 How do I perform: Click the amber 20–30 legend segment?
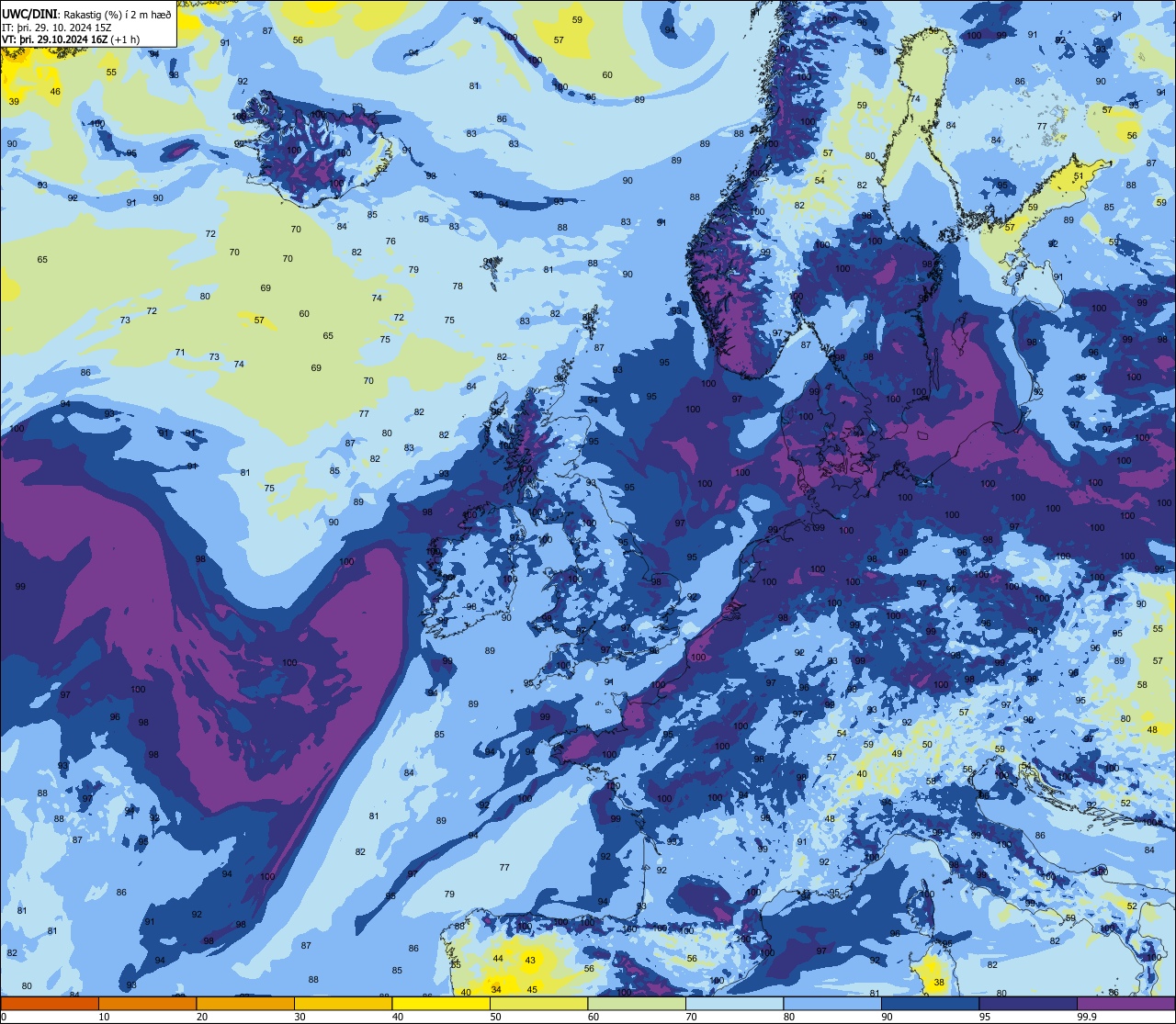point(245,1003)
